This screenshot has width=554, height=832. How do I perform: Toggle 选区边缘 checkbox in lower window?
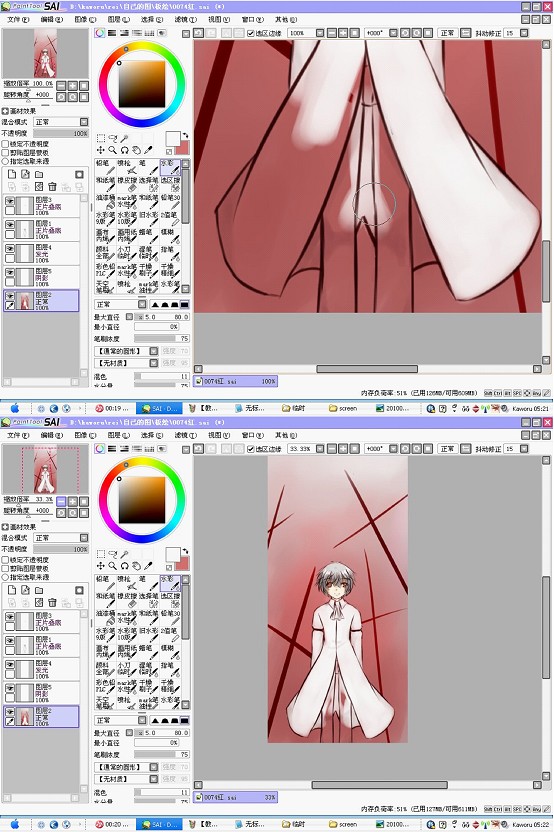(x=251, y=449)
